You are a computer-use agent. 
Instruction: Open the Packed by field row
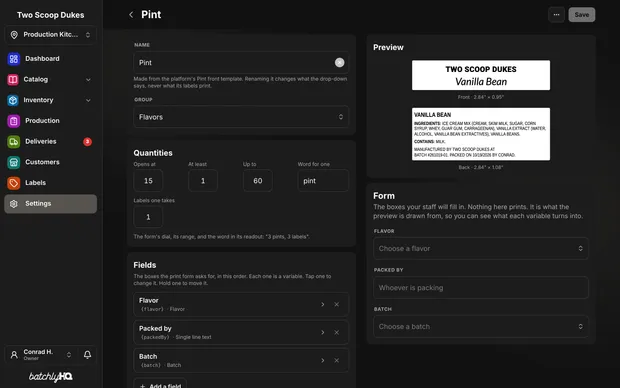(x=241, y=332)
